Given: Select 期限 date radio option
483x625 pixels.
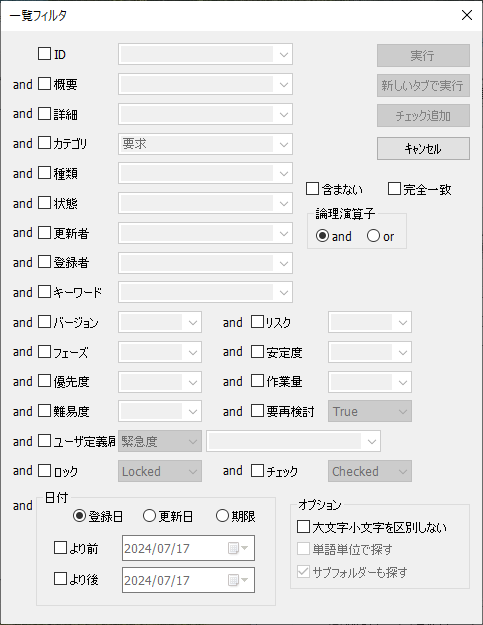Looking at the screenshot, I should coord(222,516).
